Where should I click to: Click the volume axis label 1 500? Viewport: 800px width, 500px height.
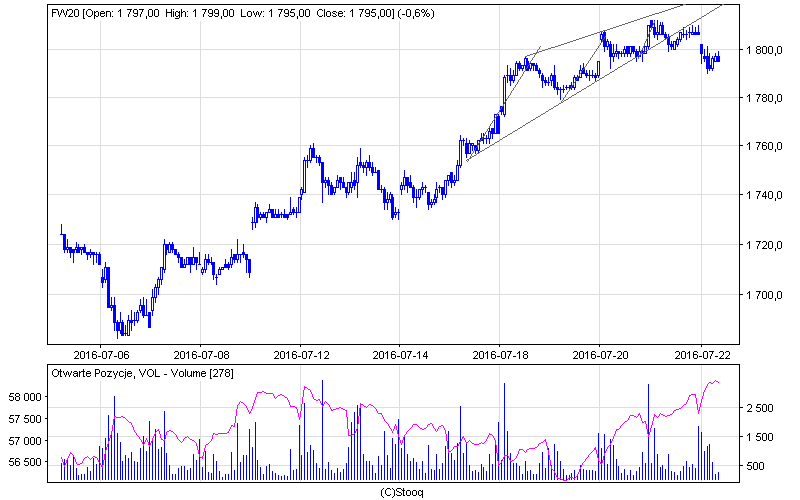[760, 437]
